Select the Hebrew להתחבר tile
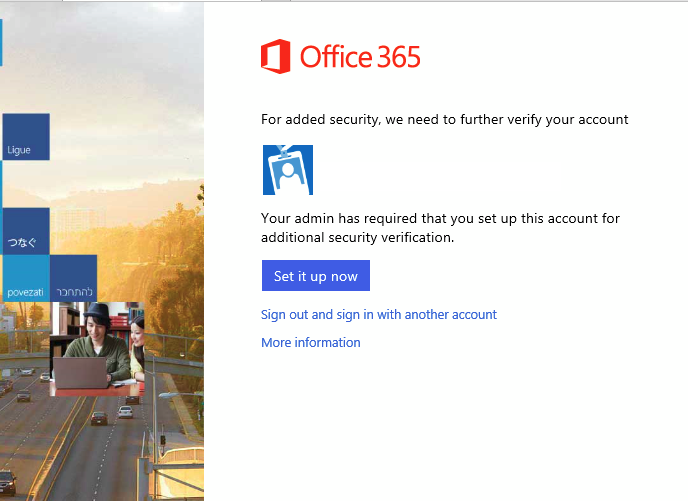Screen dimensions: 688x501 [x=74, y=279]
